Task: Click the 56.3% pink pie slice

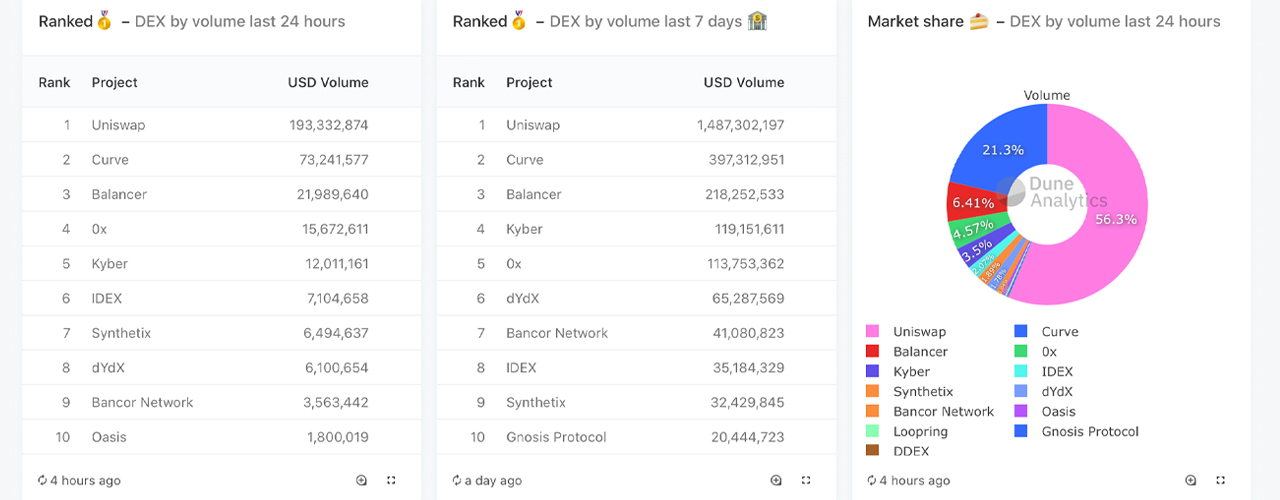Action: [x=1116, y=220]
